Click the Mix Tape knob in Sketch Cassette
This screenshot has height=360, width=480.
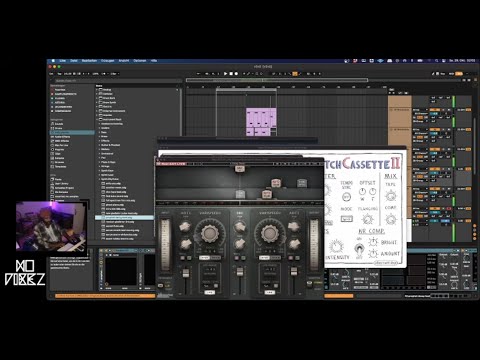coord(390,195)
